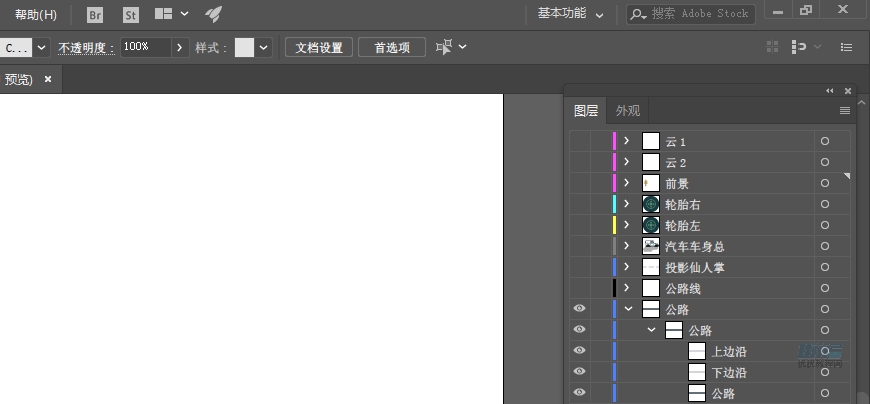Toggle visibility of the 上边沿 sublayer
This screenshot has width=870, height=404.
(579, 351)
